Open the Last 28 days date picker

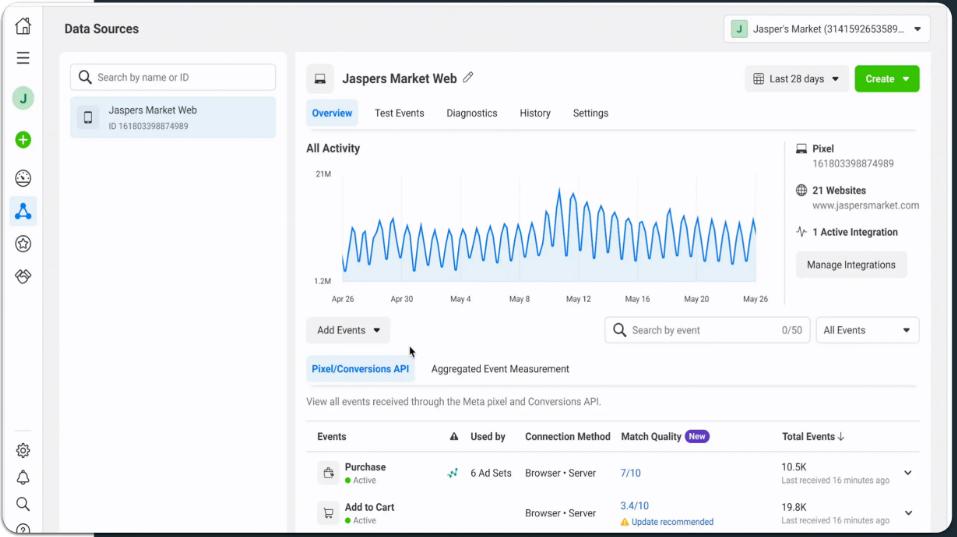796,79
